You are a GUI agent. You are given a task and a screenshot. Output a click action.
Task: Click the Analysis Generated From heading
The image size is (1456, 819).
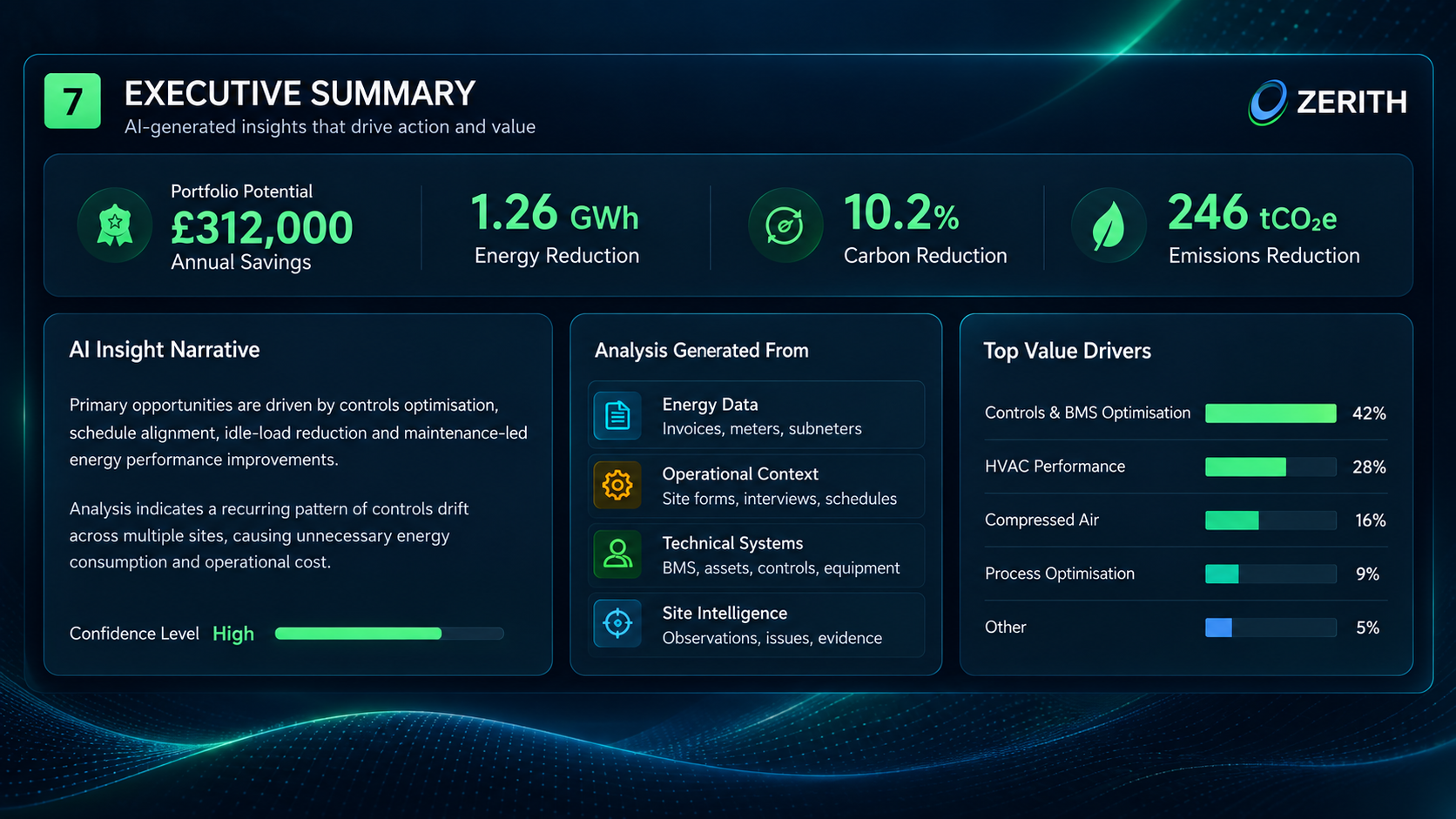[702, 351]
